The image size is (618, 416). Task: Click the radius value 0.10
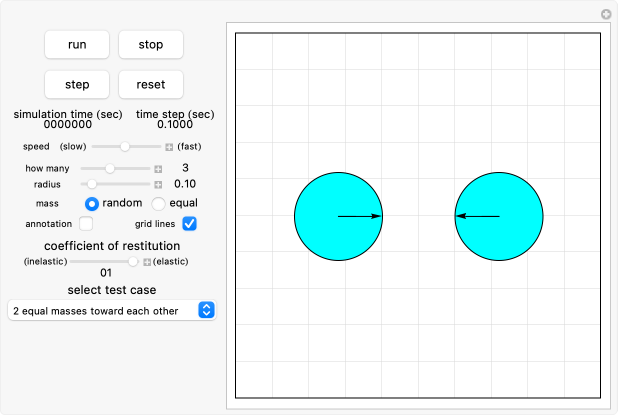(185, 184)
